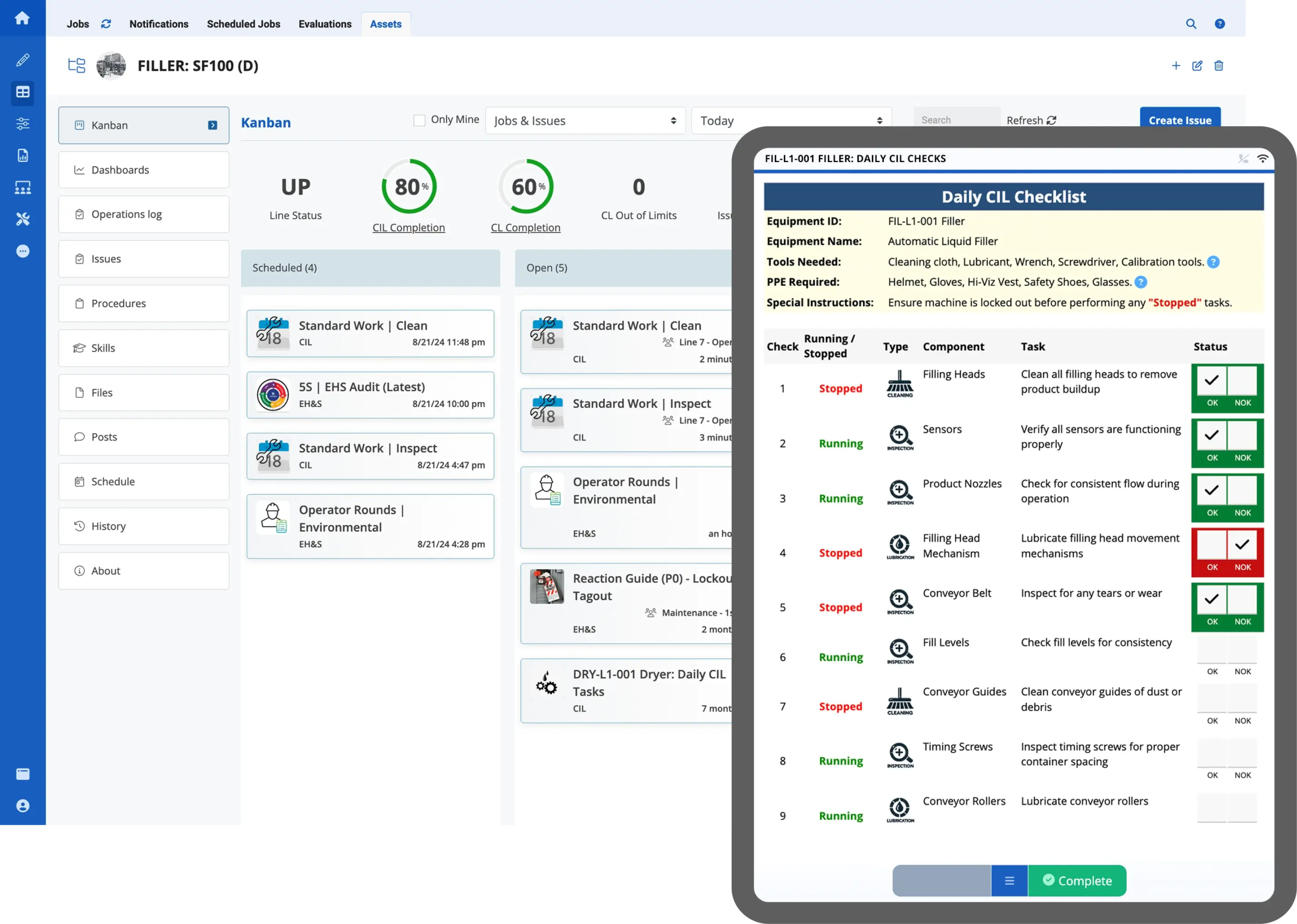Open Skills in the side menu
1297x924 pixels.
coord(144,348)
